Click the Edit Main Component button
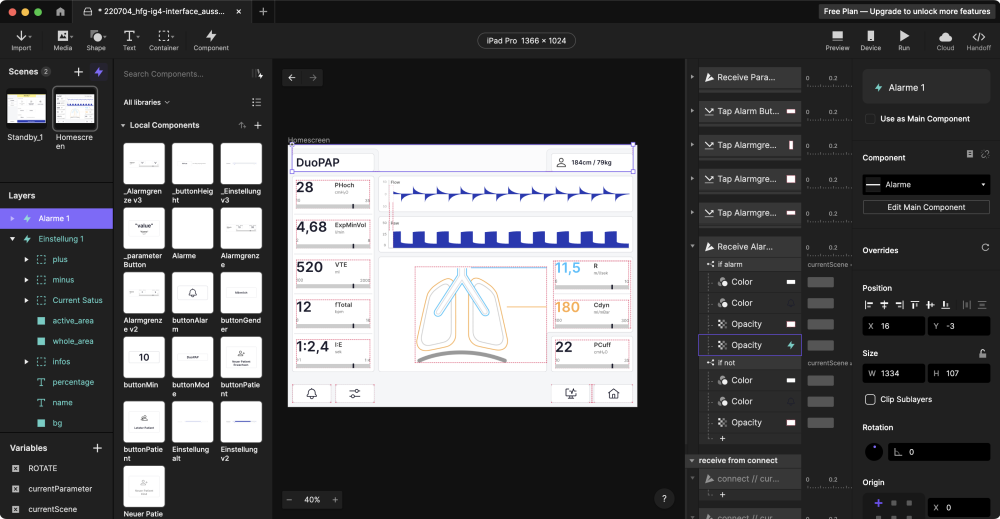The image size is (1000, 519). click(926, 207)
